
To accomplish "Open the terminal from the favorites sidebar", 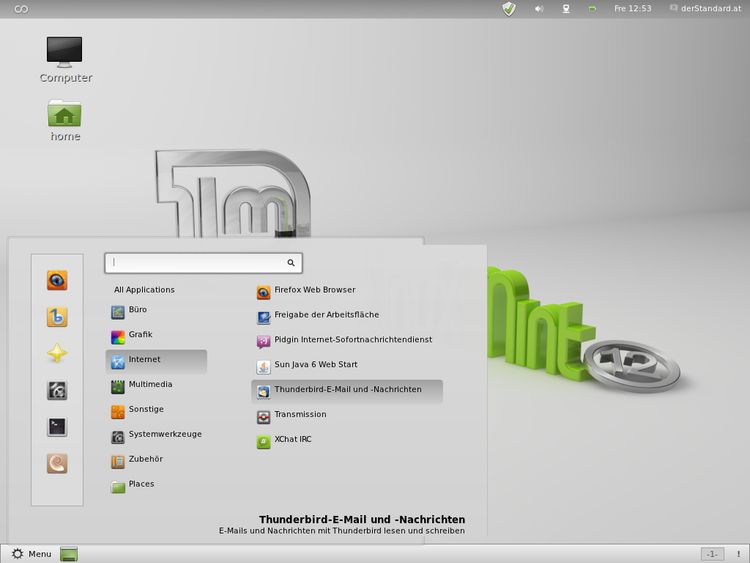I will (57, 427).
